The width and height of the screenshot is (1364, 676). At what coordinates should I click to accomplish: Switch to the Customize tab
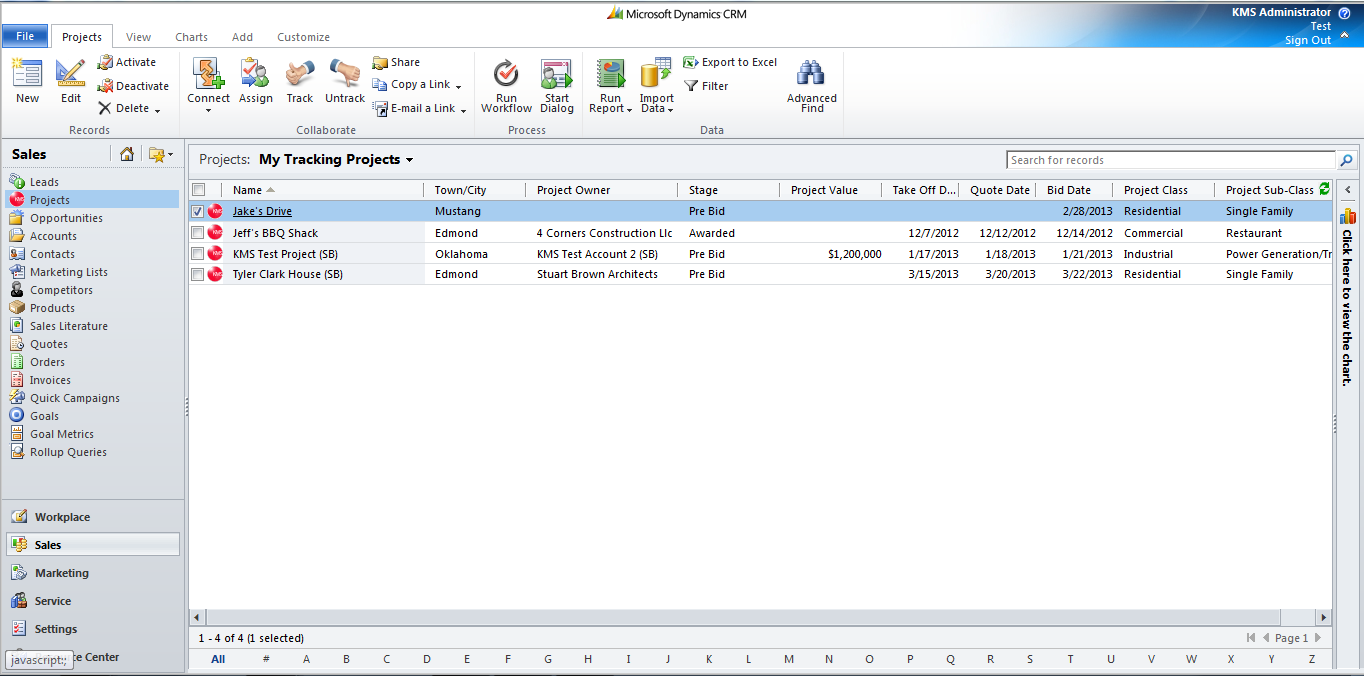coord(303,37)
